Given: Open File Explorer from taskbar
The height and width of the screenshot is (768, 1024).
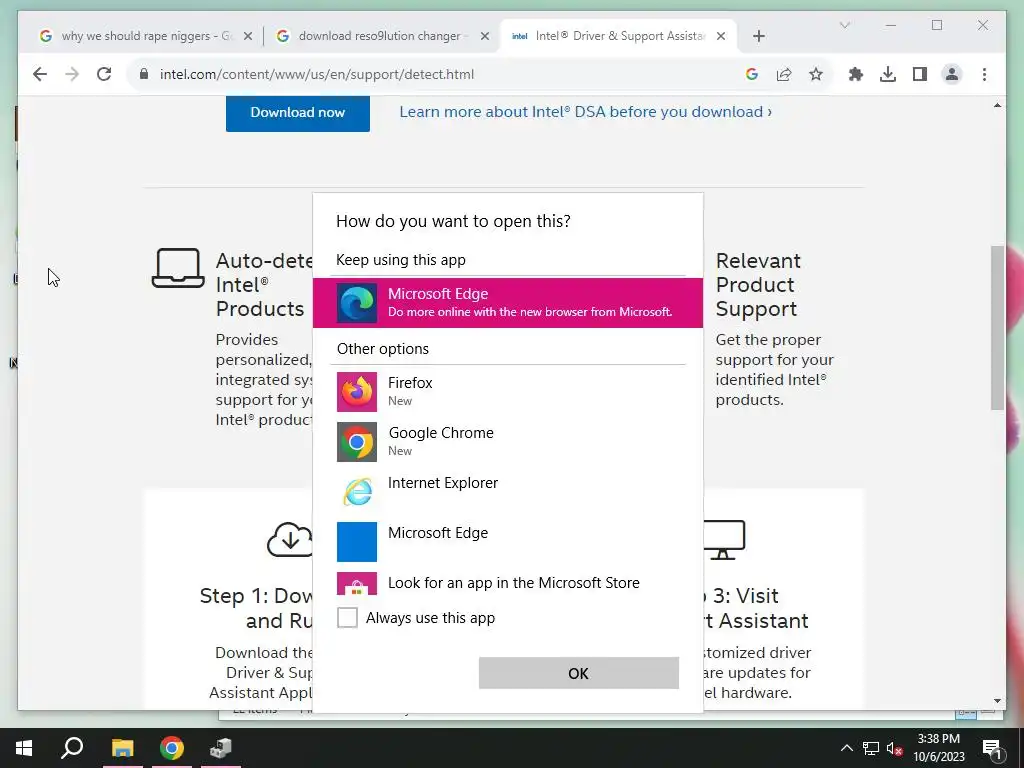Looking at the screenshot, I should tap(122, 748).
